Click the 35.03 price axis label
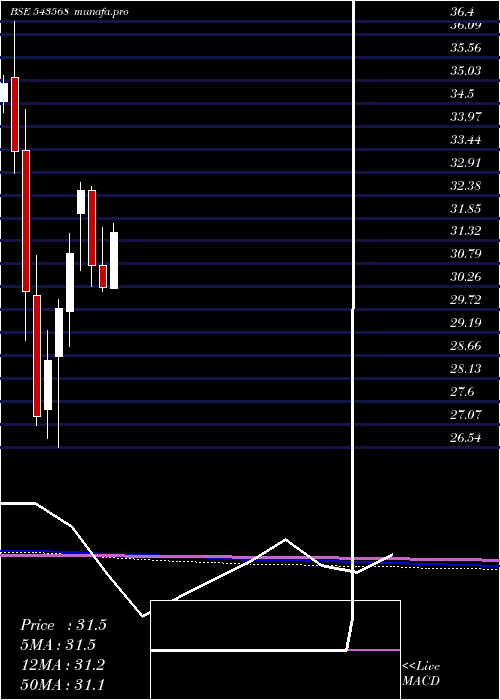 click(x=466, y=71)
